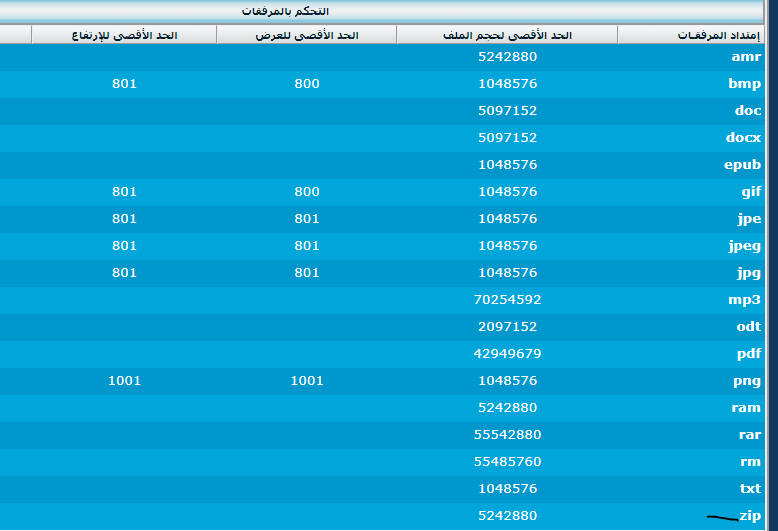778x531 pixels.
Task: Open the epub extension entry
Action: (743, 165)
